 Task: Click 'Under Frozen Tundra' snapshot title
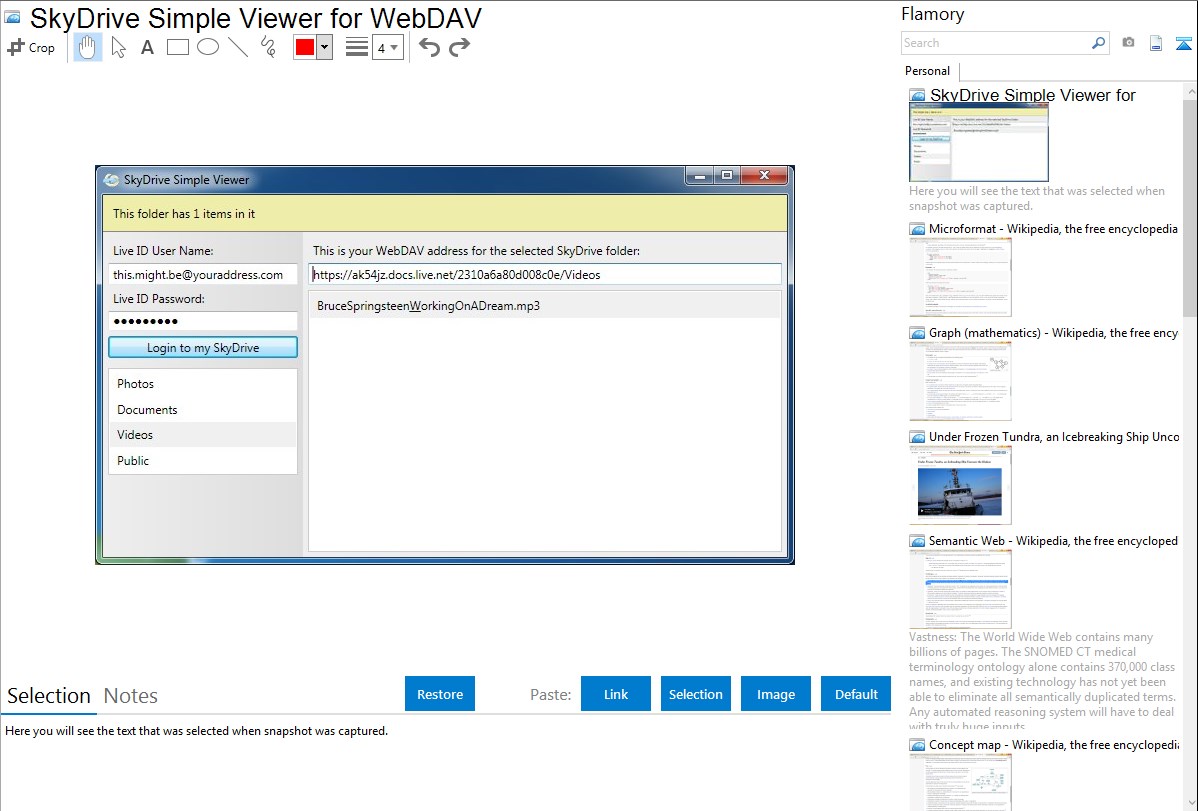[1054, 437]
